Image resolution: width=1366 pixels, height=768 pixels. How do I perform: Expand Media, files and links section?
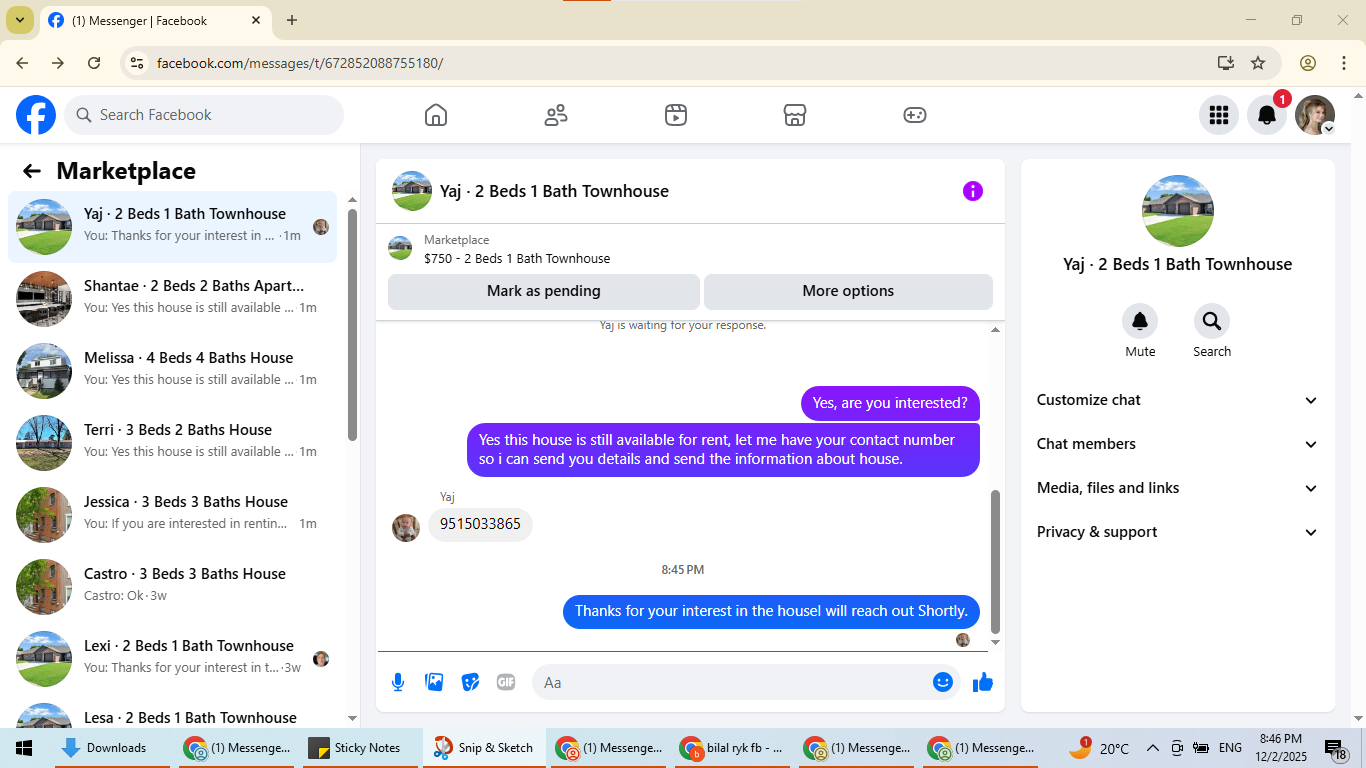[1178, 488]
